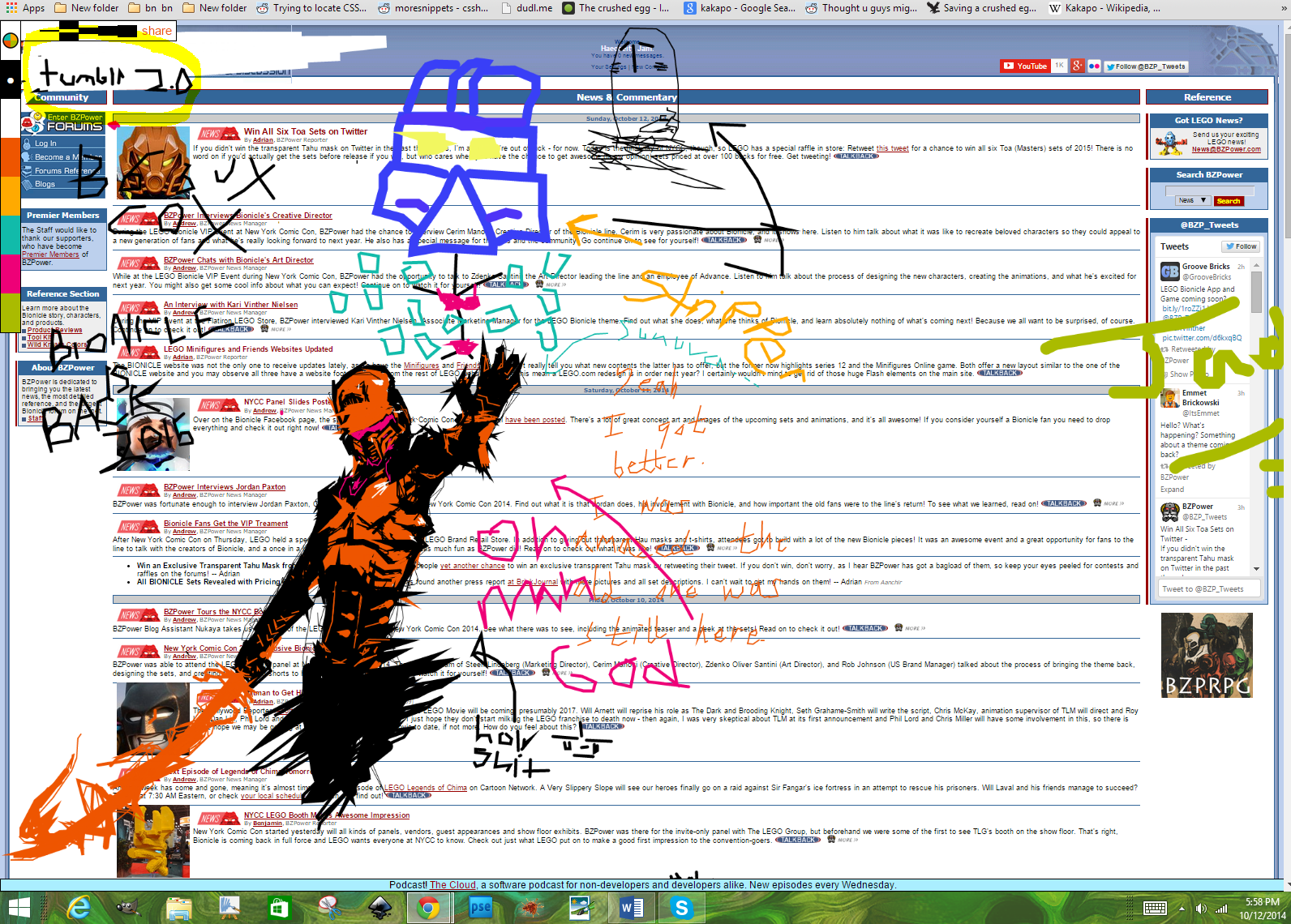The height and width of the screenshot is (924, 1291).
Task: Open the 'Thought u guys mig...' bookmark
Action: 861,8
